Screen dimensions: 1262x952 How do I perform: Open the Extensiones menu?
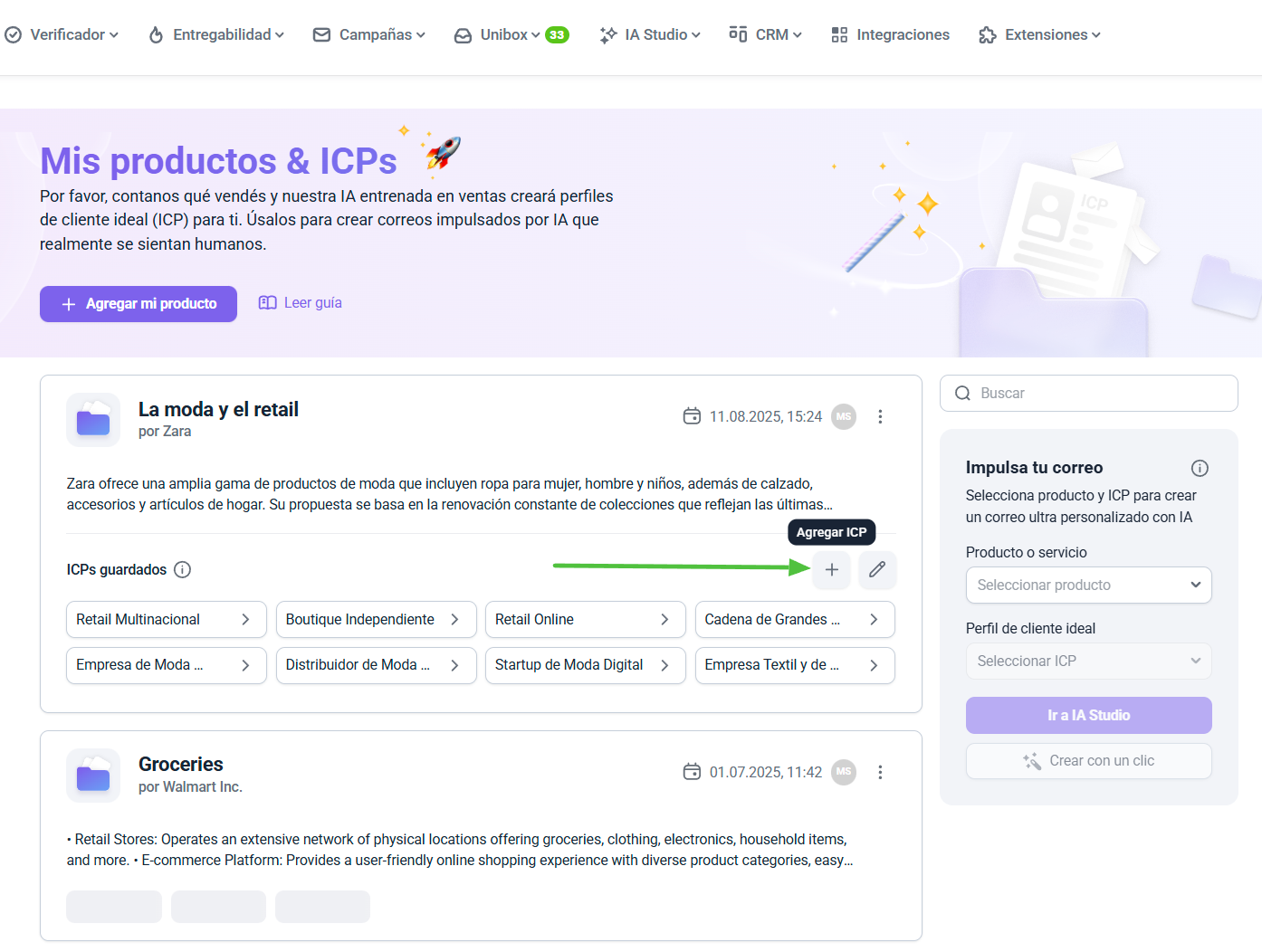tap(1039, 34)
